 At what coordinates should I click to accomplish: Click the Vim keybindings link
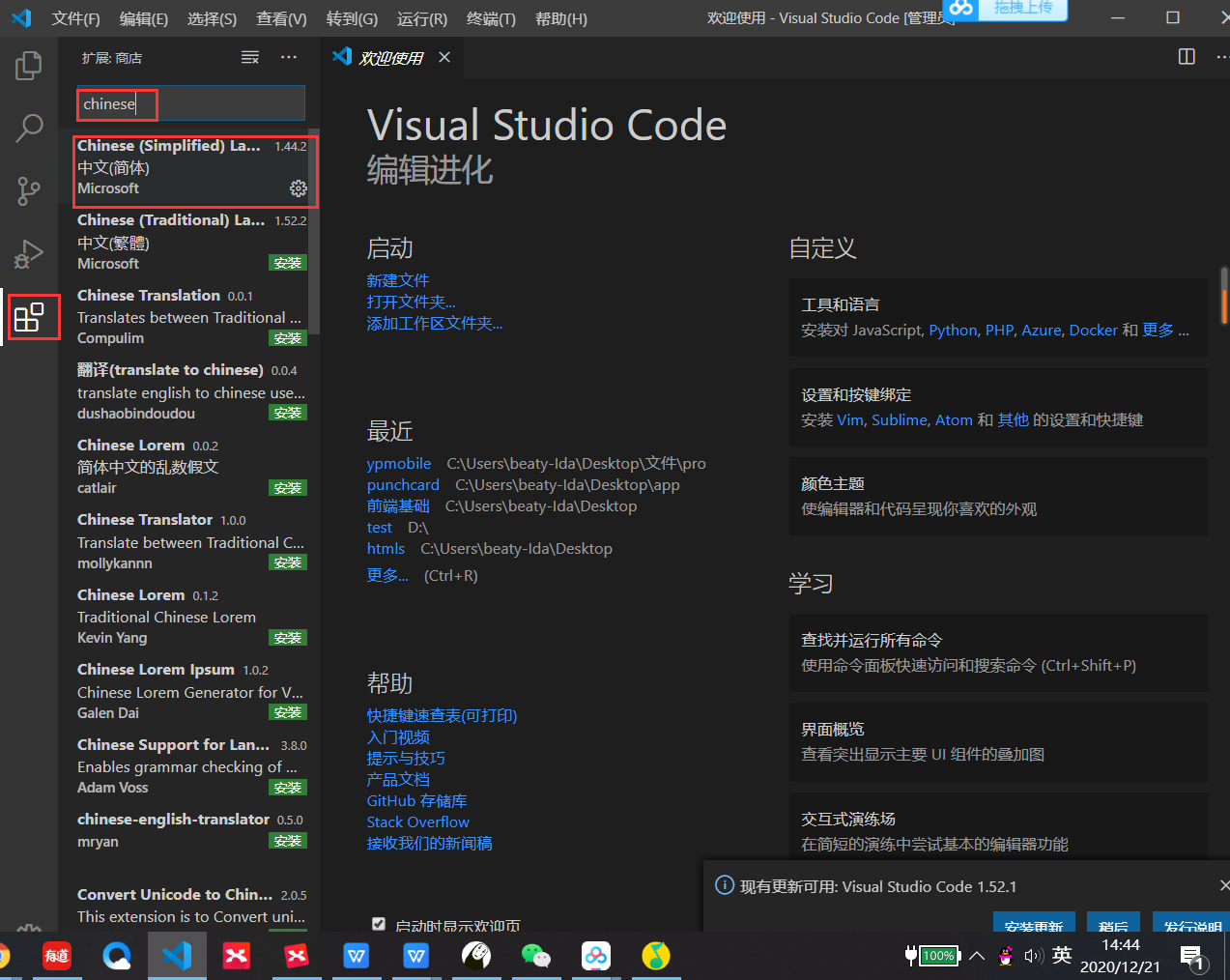[850, 419]
